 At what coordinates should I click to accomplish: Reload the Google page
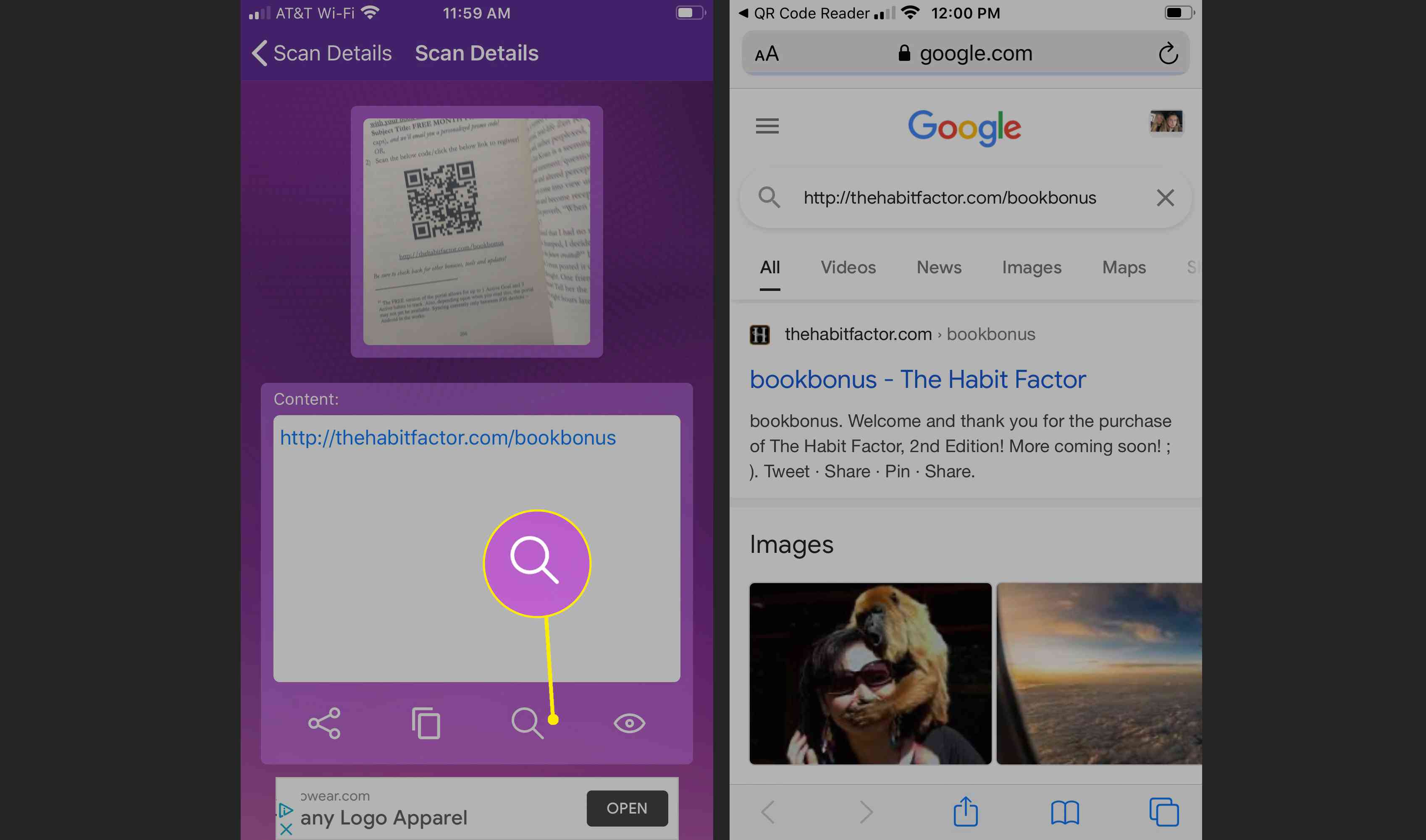tap(1168, 54)
